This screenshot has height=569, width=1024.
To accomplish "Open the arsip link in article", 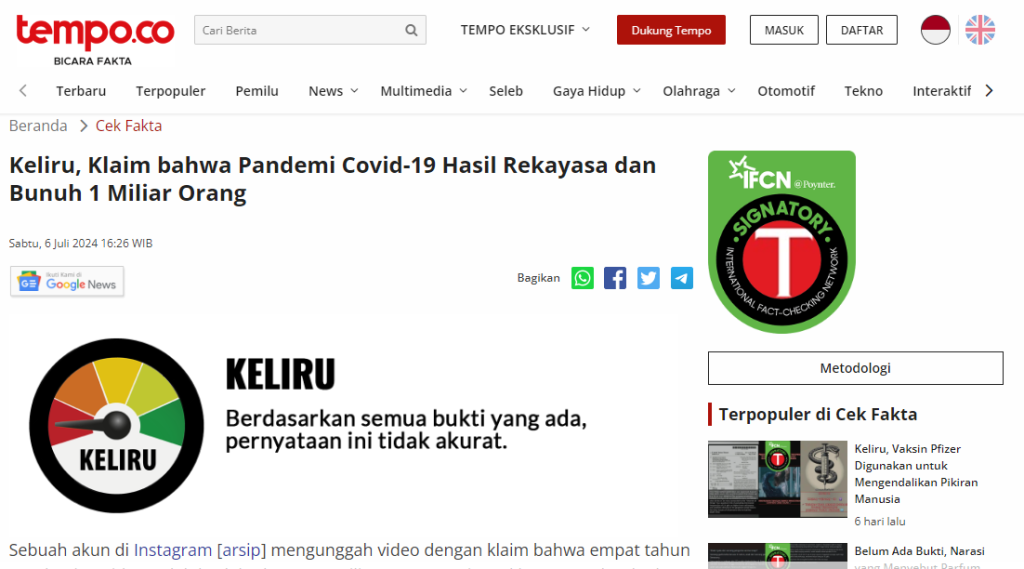I will [242, 550].
